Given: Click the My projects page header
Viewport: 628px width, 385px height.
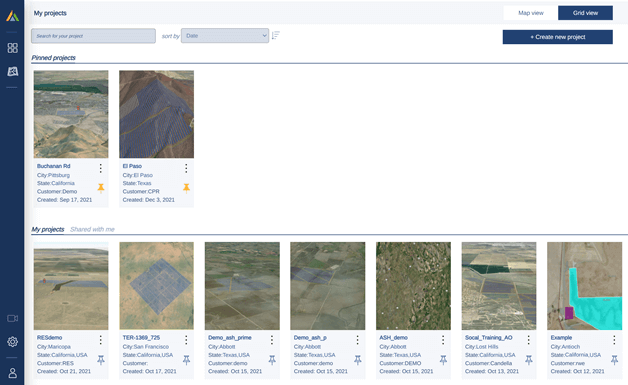Looking at the screenshot, I should [50, 13].
